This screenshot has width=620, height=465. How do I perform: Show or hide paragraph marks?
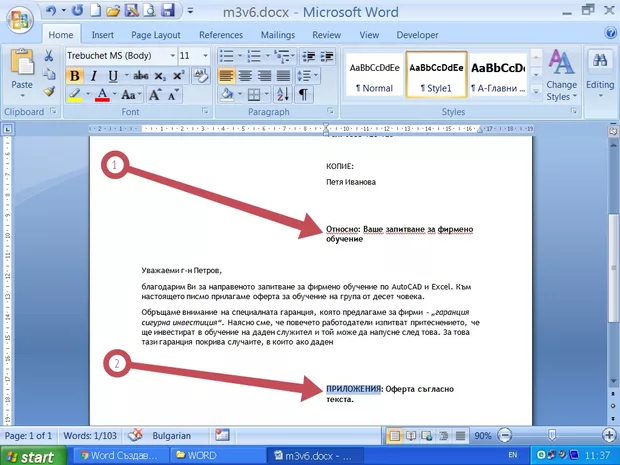303,95
